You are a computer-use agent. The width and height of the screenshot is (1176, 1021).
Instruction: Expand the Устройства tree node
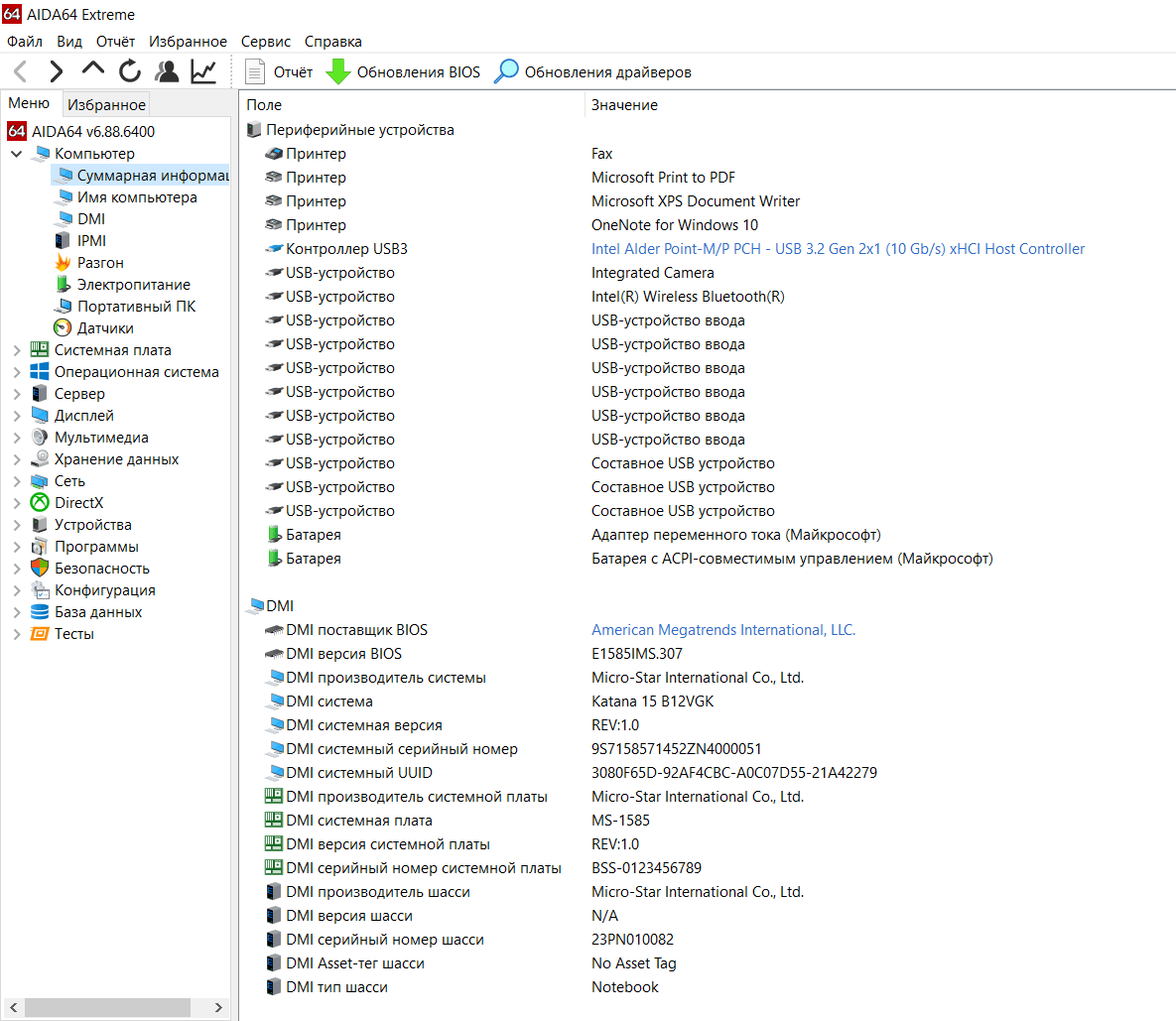pyautogui.click(x=17, y=525)
